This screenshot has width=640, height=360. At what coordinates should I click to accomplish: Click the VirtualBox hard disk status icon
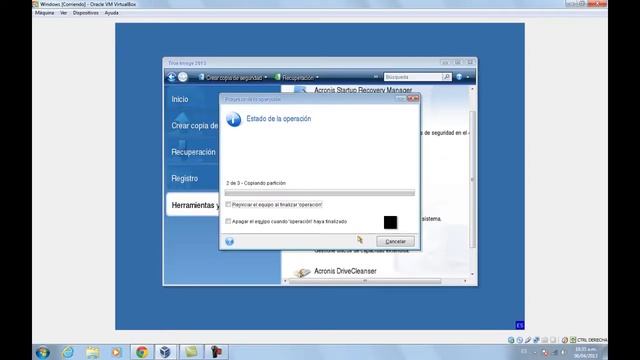point(511,340)
